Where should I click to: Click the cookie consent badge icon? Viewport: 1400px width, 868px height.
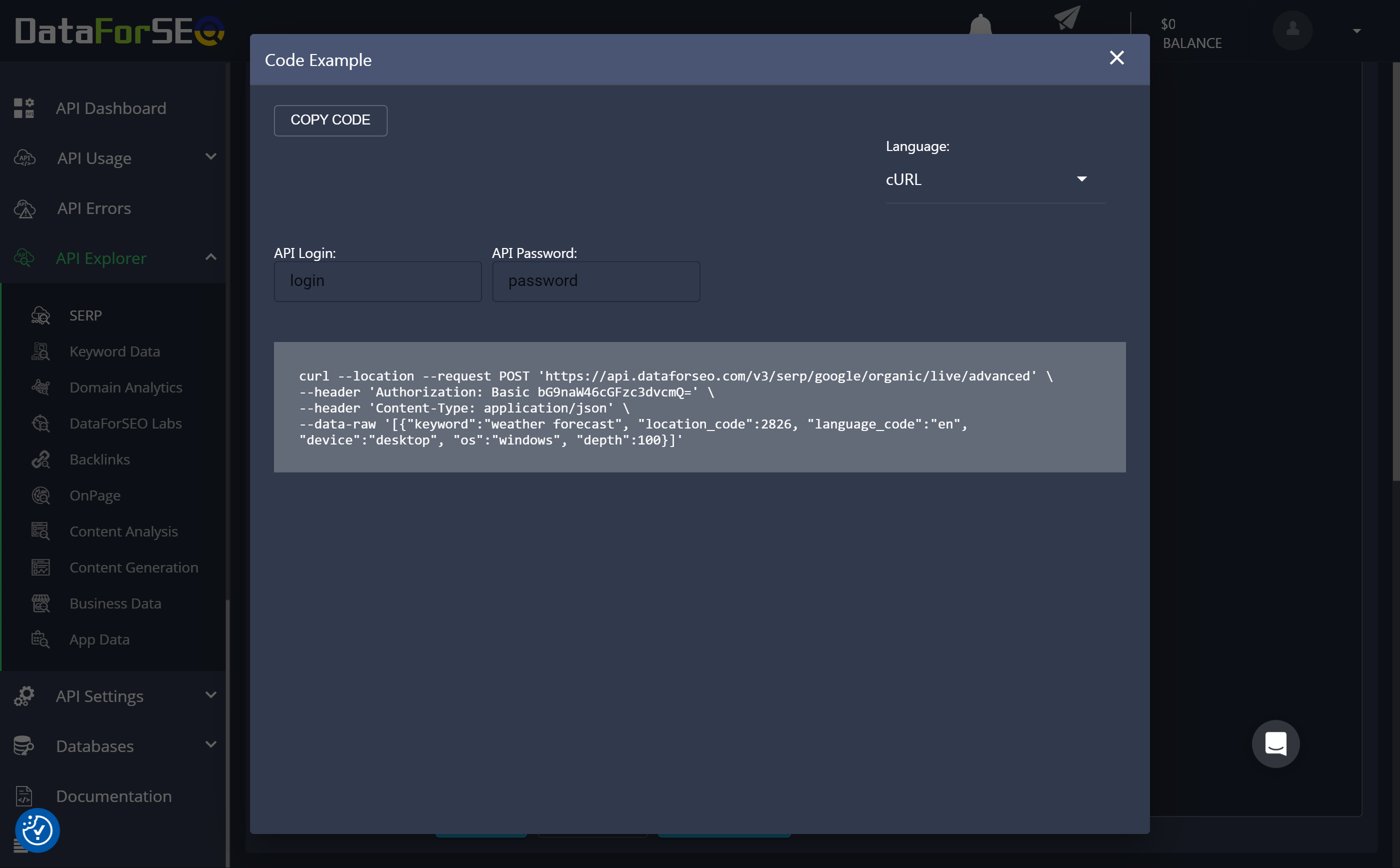tap(37, 830)
